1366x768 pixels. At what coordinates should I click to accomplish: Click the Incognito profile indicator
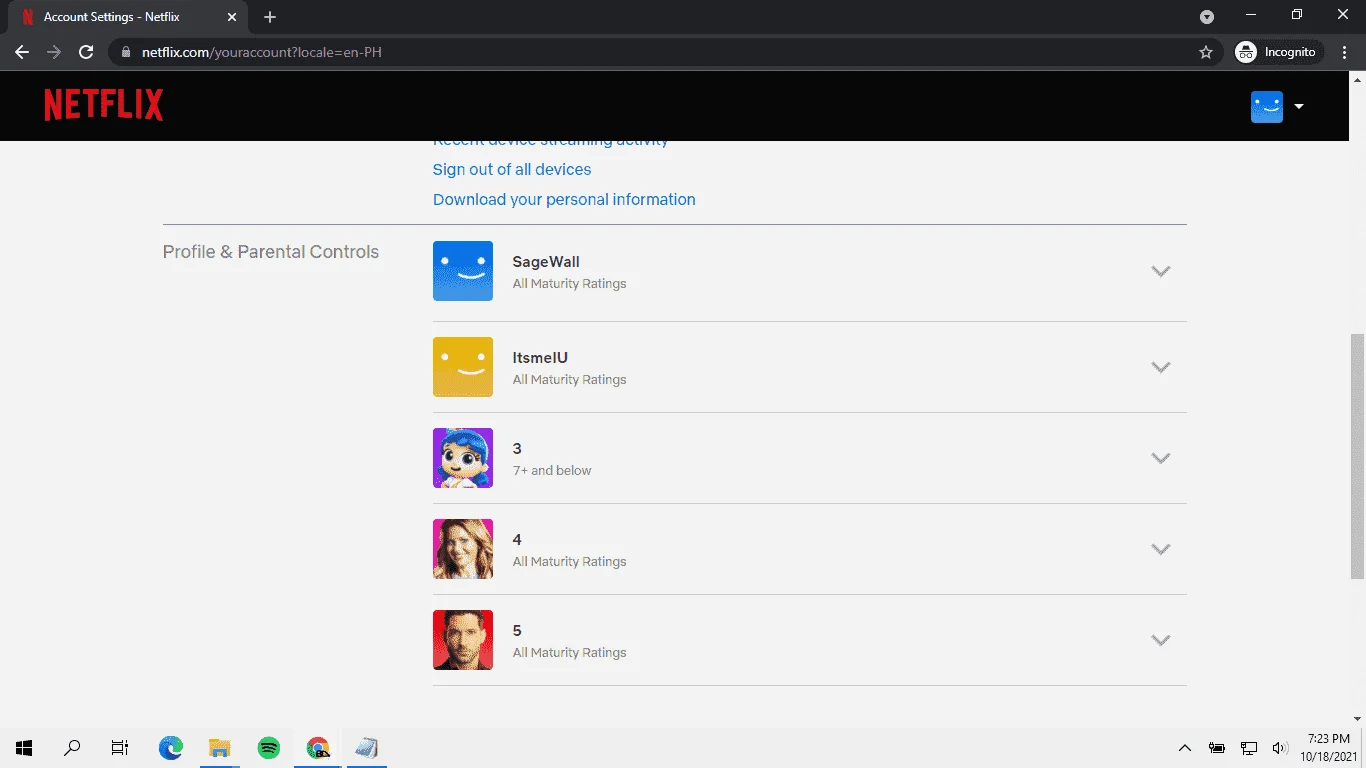(x=1280, y=52)
